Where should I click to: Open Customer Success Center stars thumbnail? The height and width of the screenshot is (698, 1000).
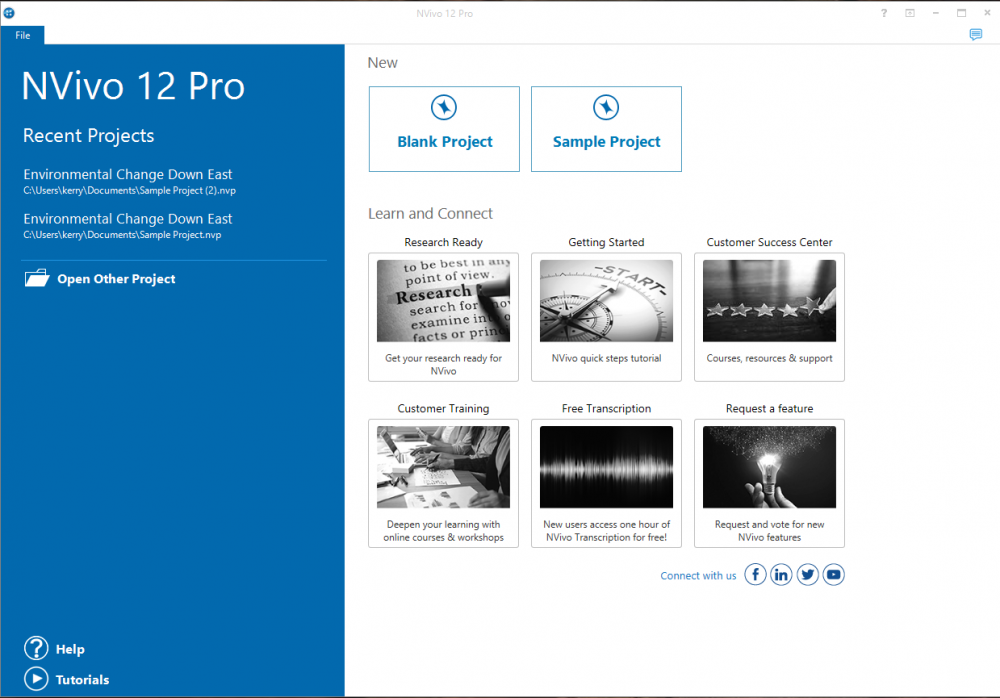(x=769, y=301)
